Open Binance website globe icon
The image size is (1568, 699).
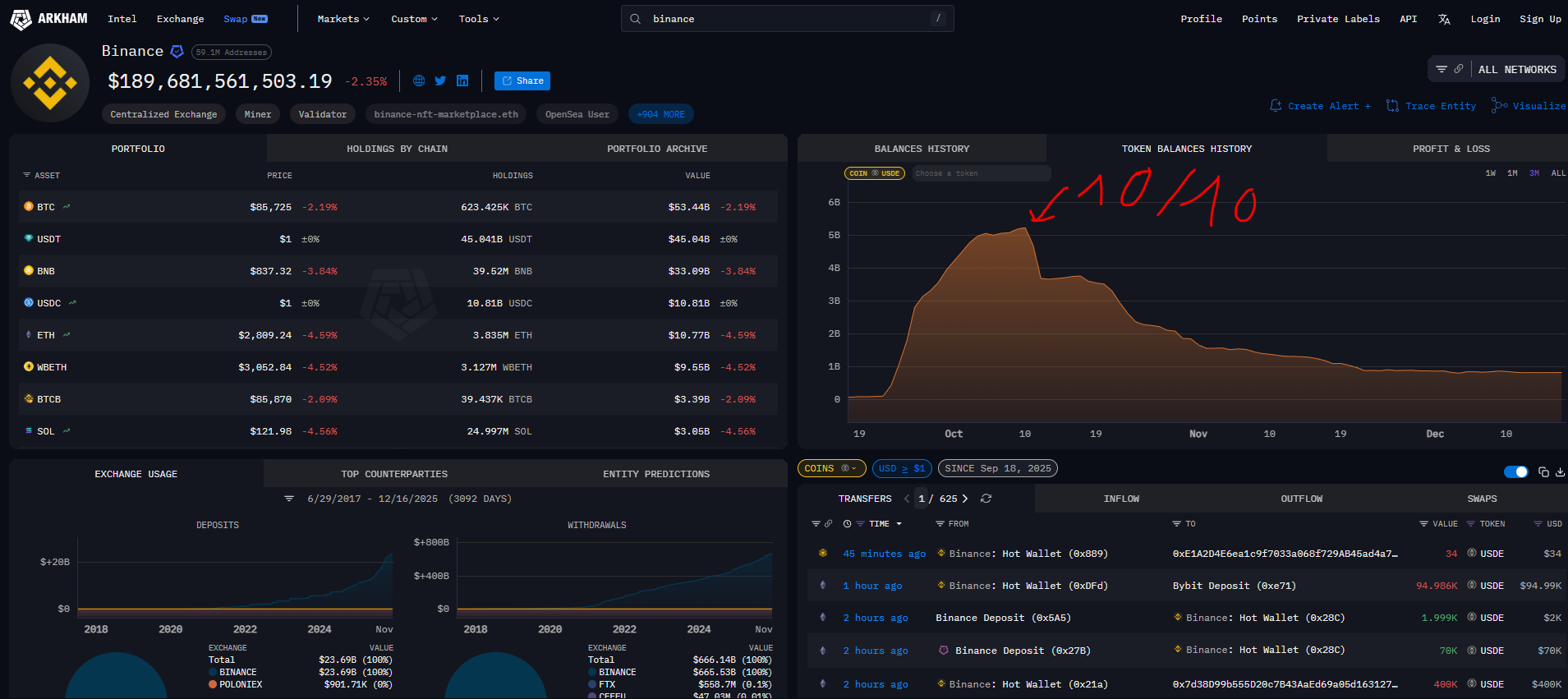pyautogui.click(x=419, y=80)
